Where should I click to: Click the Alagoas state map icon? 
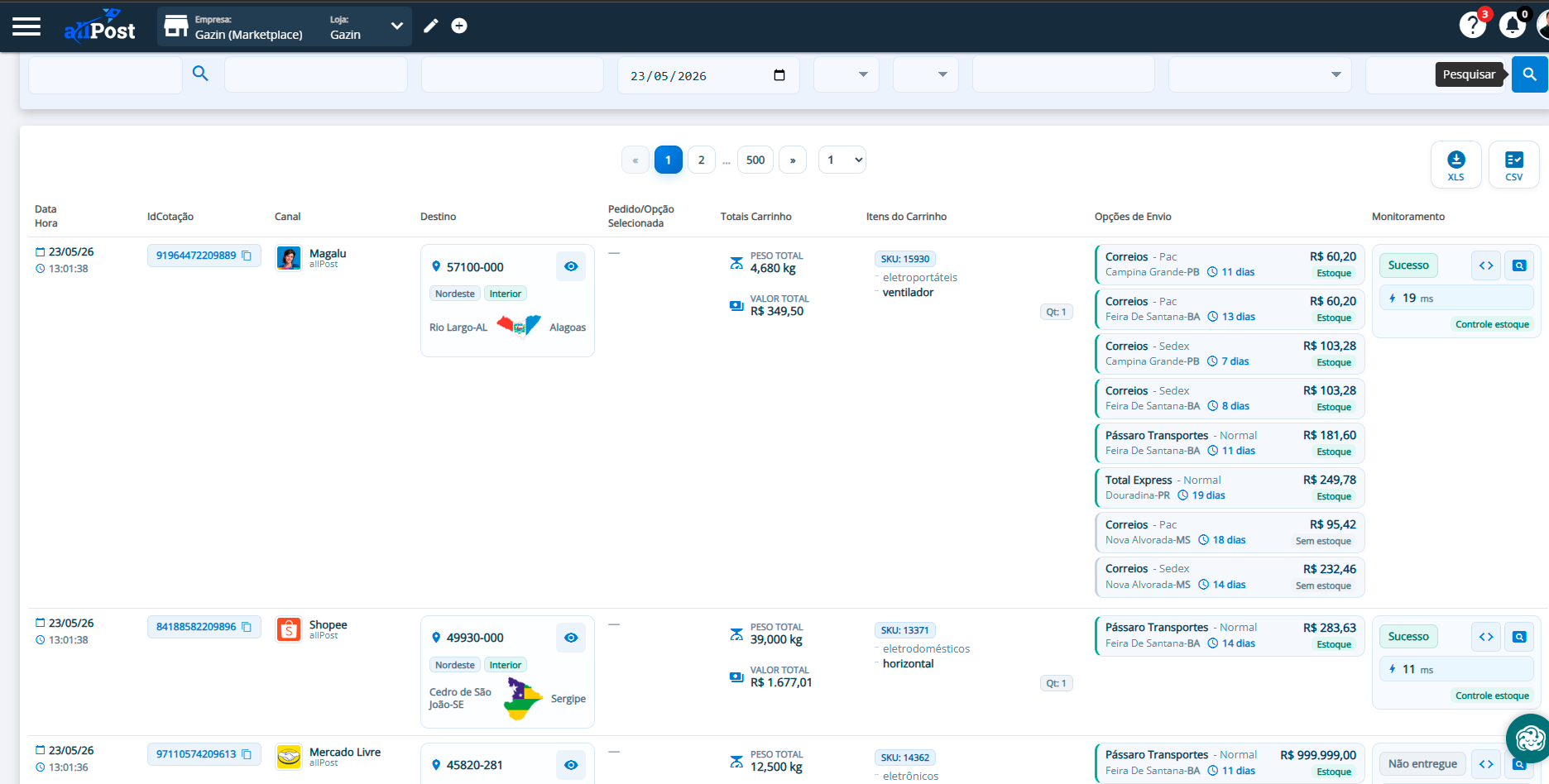tap(519, 327)
